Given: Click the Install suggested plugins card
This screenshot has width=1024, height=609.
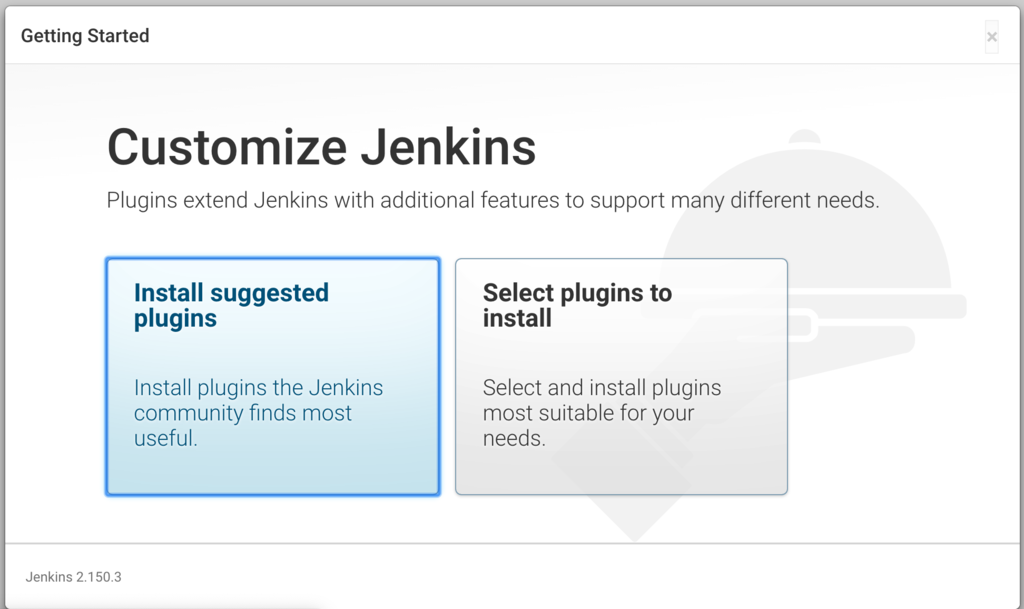Looking at the screenshot, I should coord(273,377).
